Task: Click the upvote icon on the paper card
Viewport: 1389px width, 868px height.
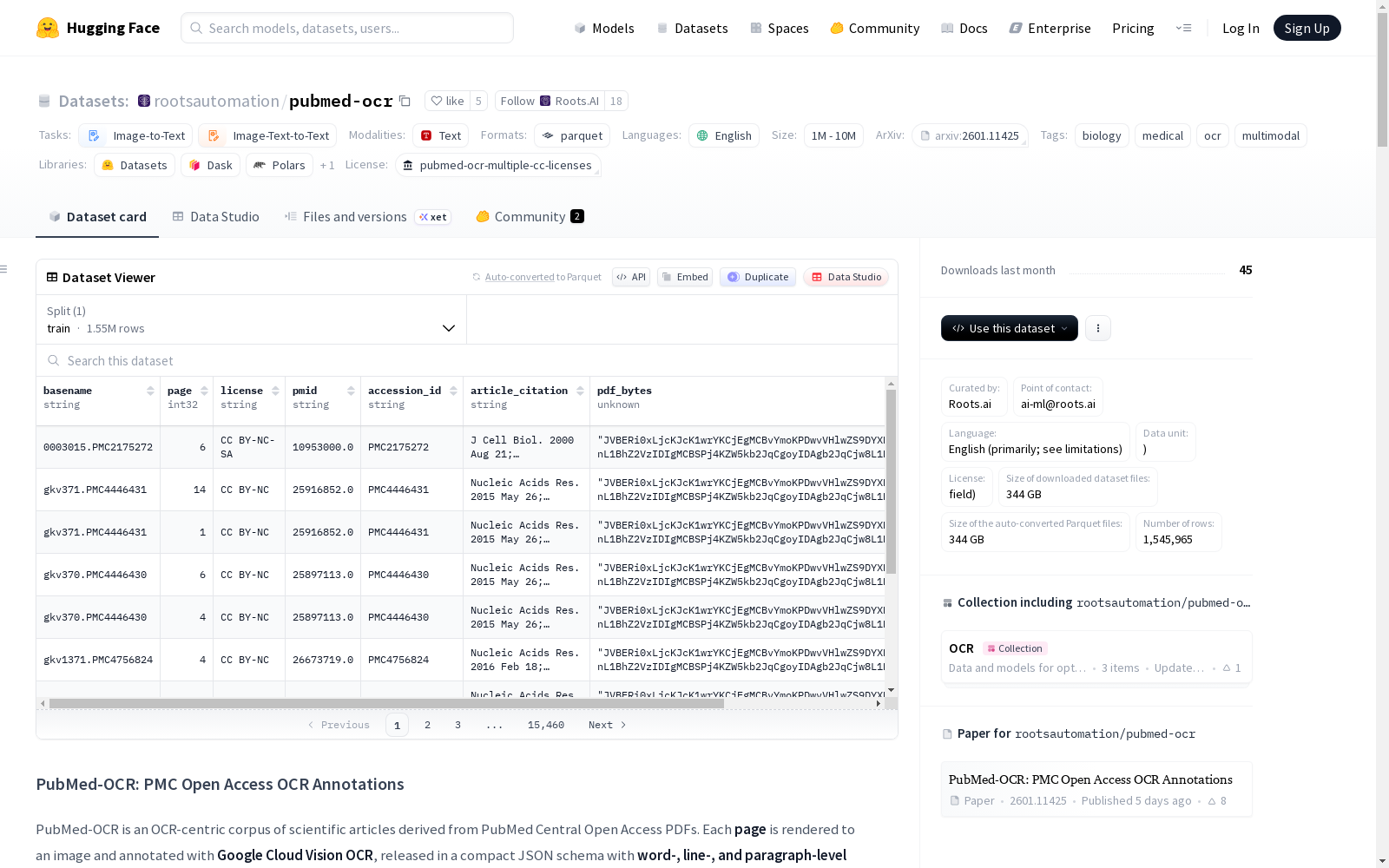Action: [x=1212, y=801]
